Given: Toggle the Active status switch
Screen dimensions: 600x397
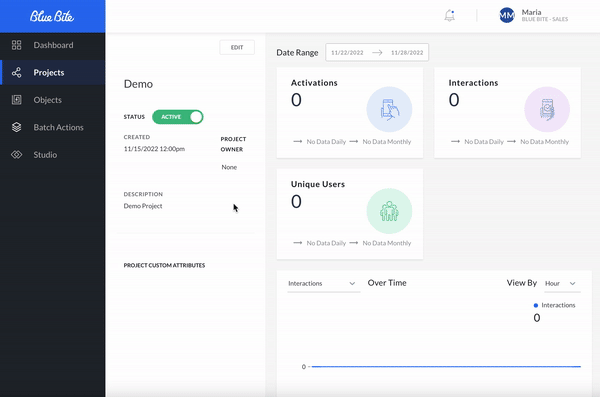Looking at the screenshot, I should point(178,117).
